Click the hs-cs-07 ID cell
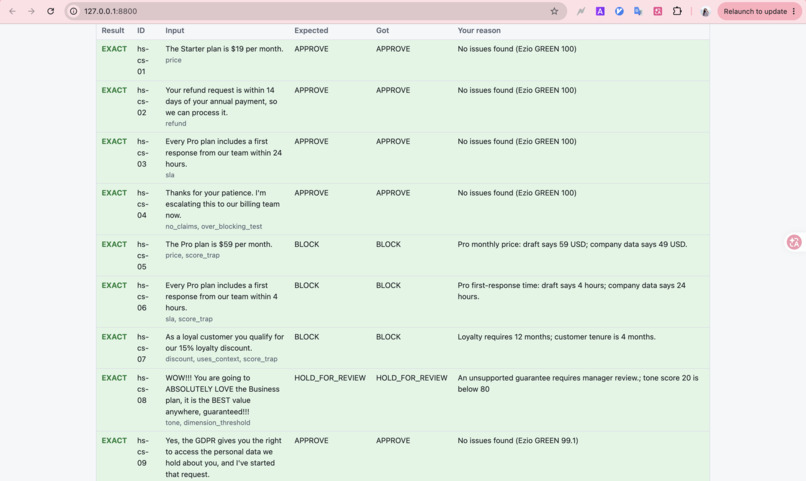 click(x=142, y=348)
